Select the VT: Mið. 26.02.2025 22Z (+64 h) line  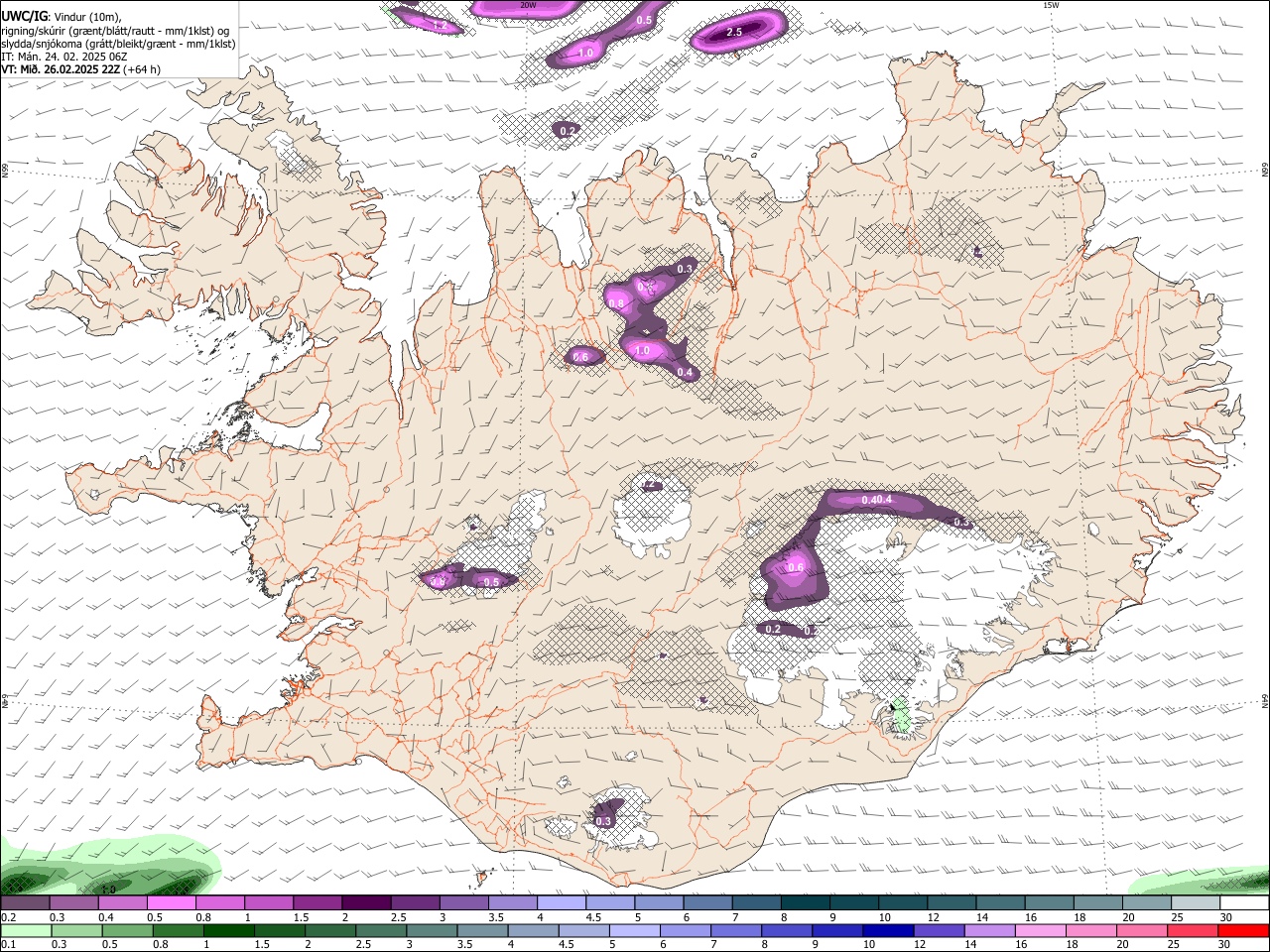[x=80, y=69]
